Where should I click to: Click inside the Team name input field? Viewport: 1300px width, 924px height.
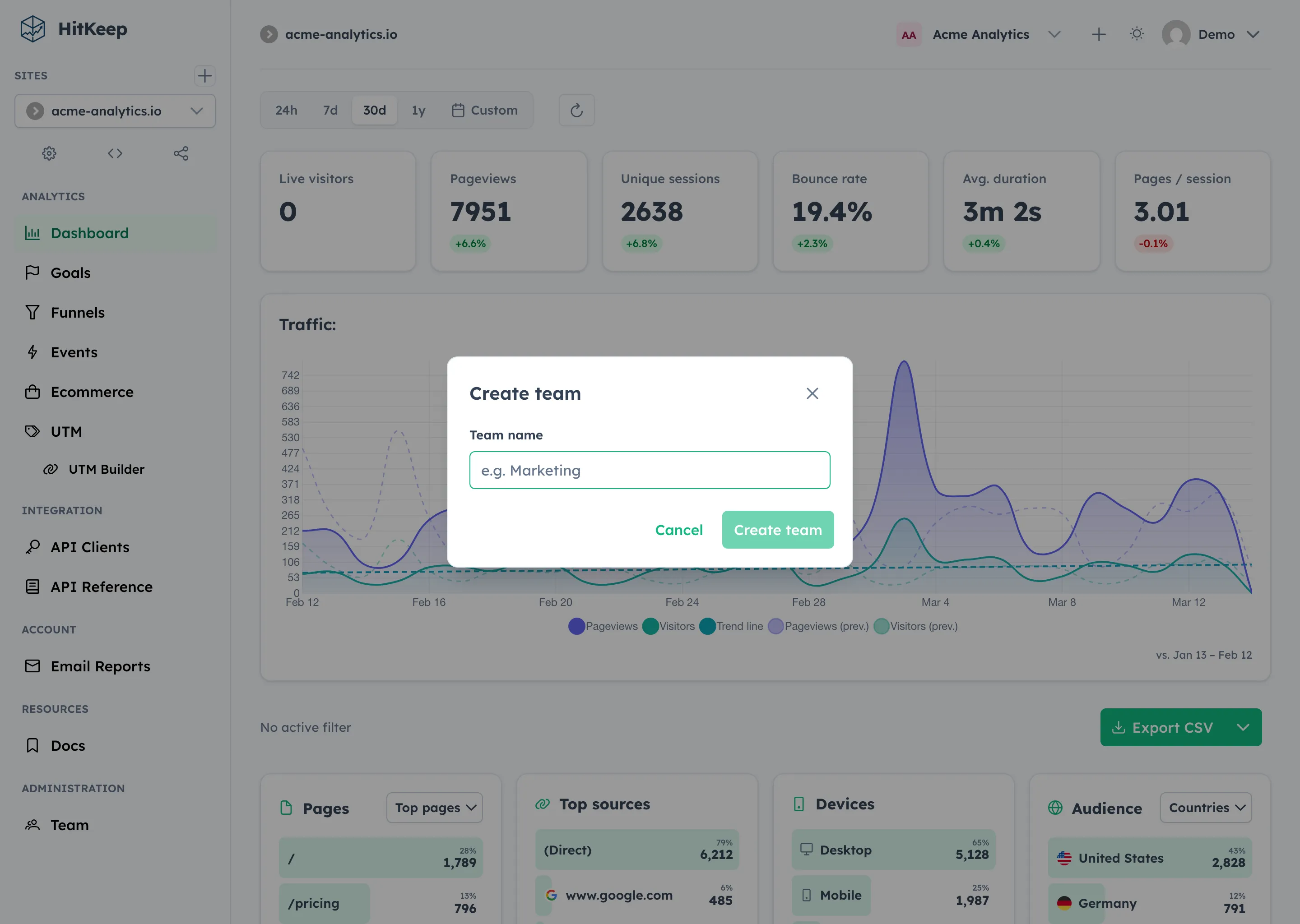(x=650, y=470)
